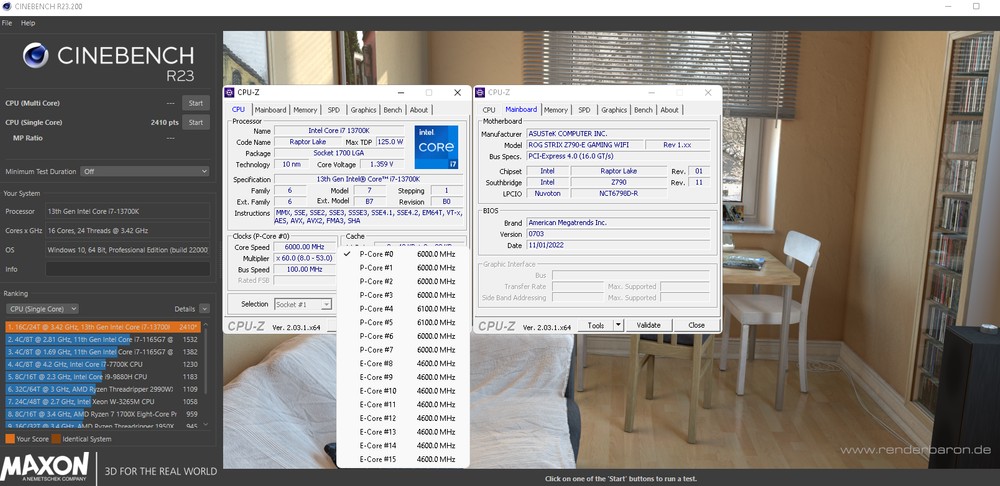This screenshot has height=486, width=1000.
Task: Click the Maxon logo at bottom left
Action: point(45,467)
